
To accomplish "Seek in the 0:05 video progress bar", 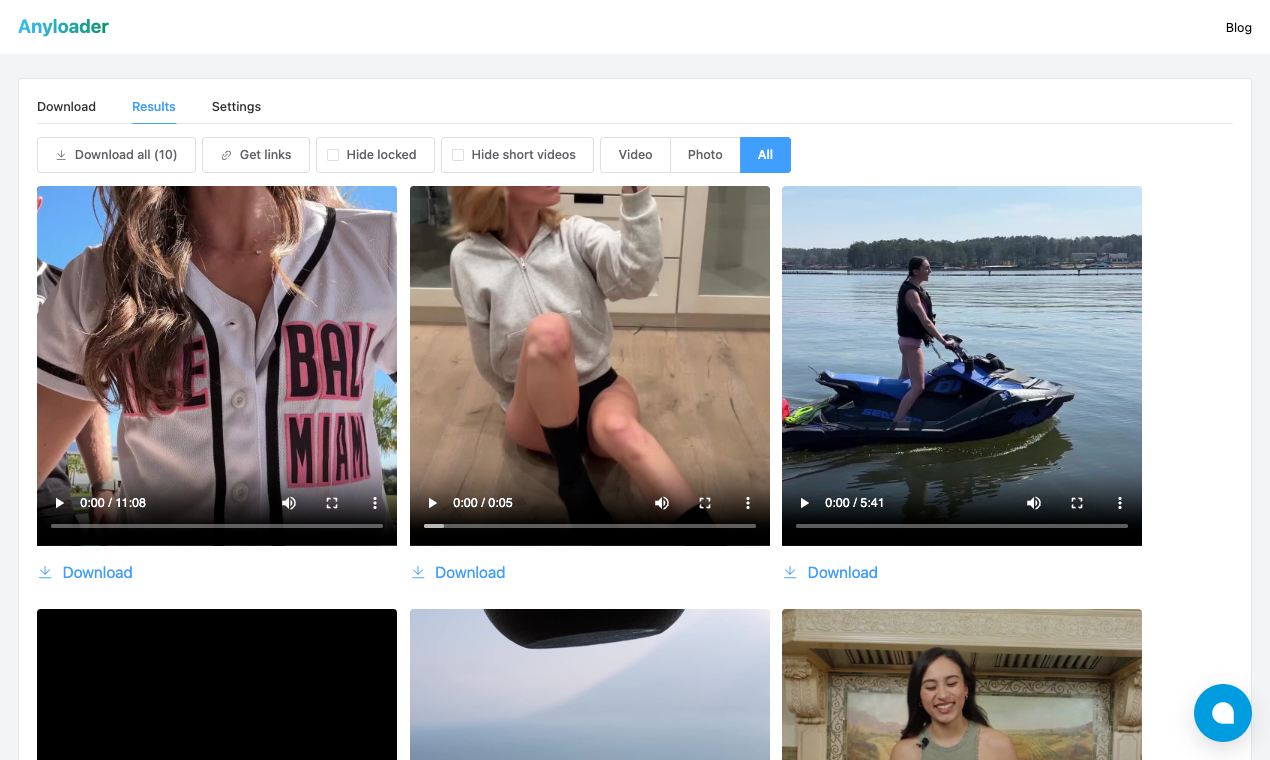I will pos(590,525).
